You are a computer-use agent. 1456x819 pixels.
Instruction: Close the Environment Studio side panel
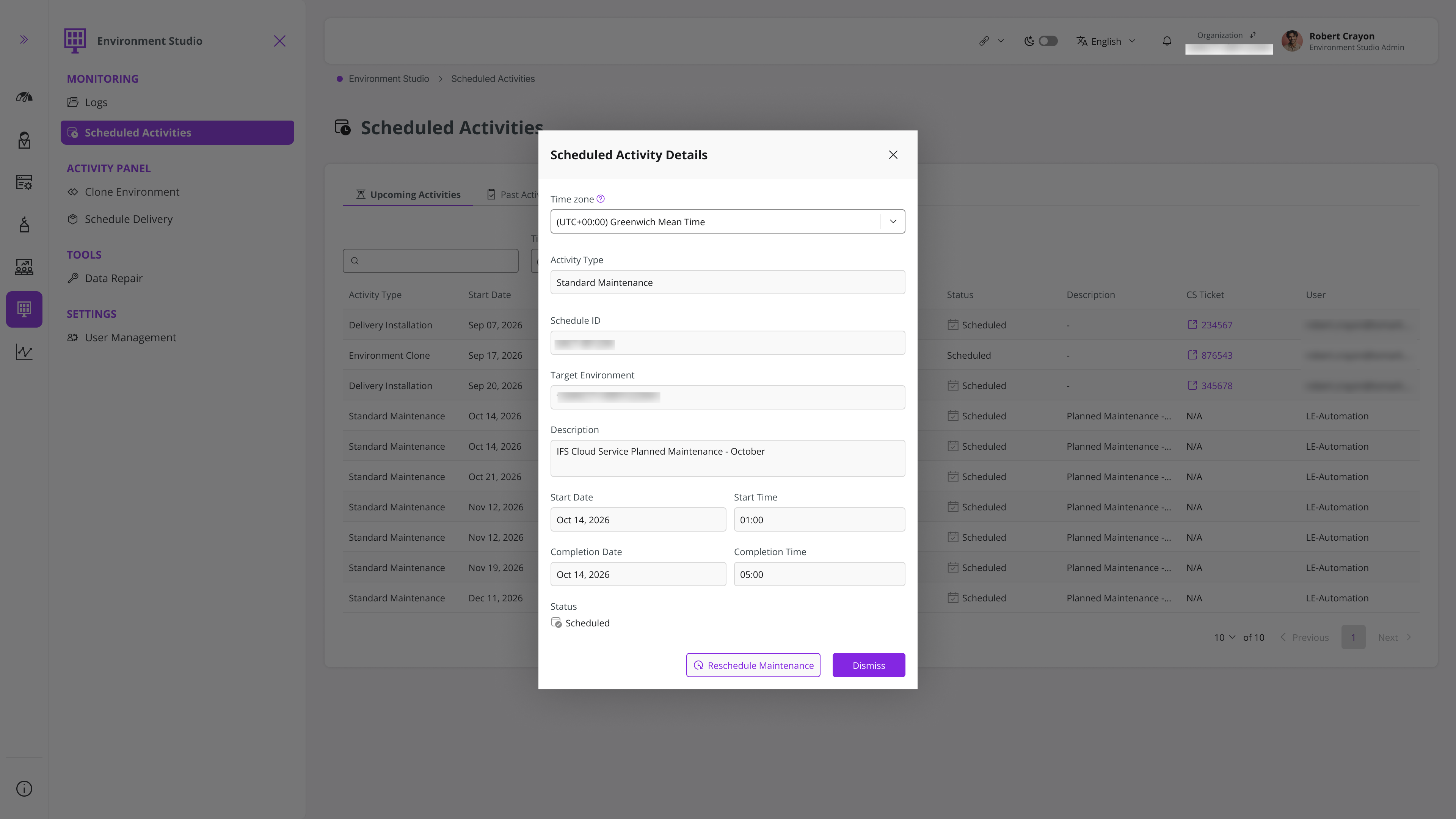[x=280, y=41]
